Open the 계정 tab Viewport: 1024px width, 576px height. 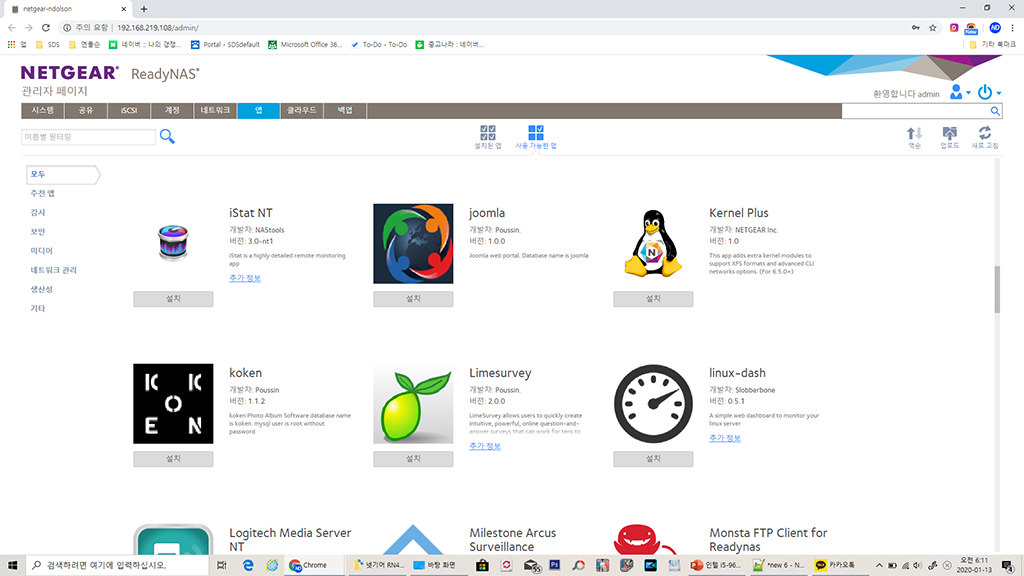click(172, 110)
